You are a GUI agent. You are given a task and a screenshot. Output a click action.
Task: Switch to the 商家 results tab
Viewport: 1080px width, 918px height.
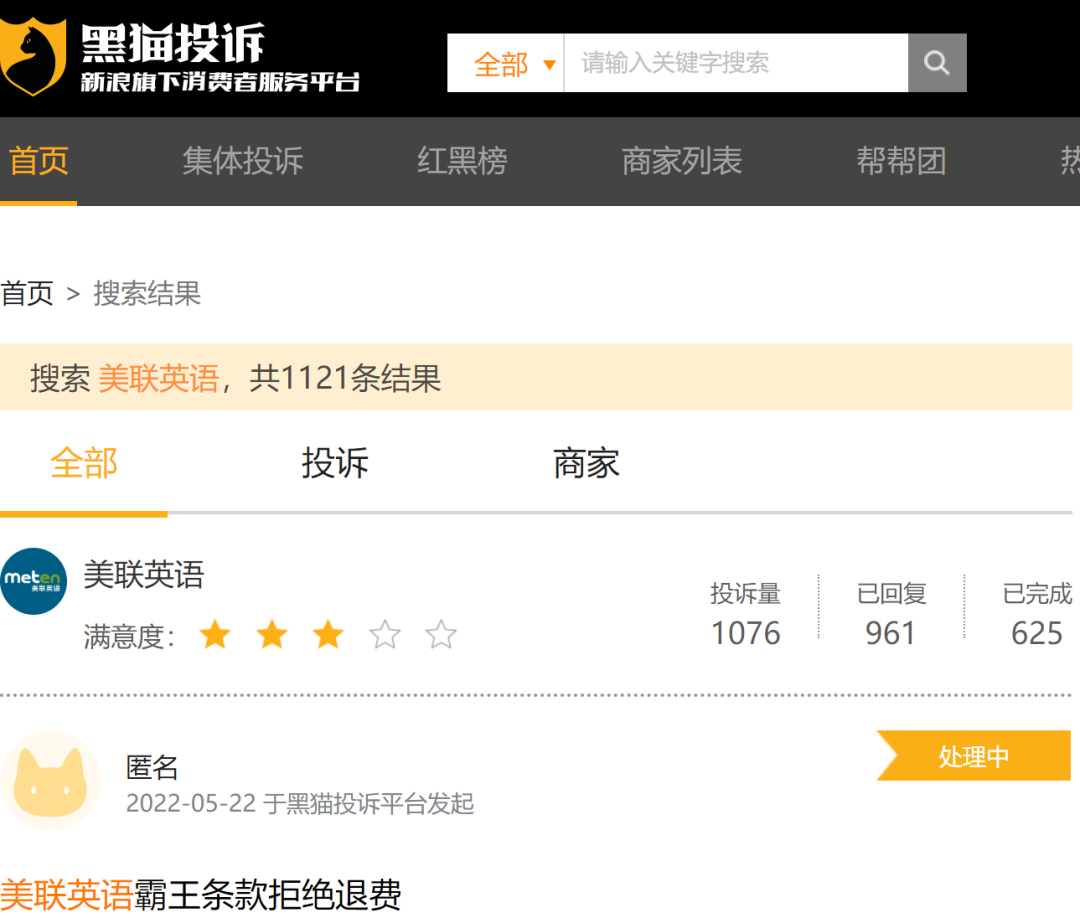point(586,463)
